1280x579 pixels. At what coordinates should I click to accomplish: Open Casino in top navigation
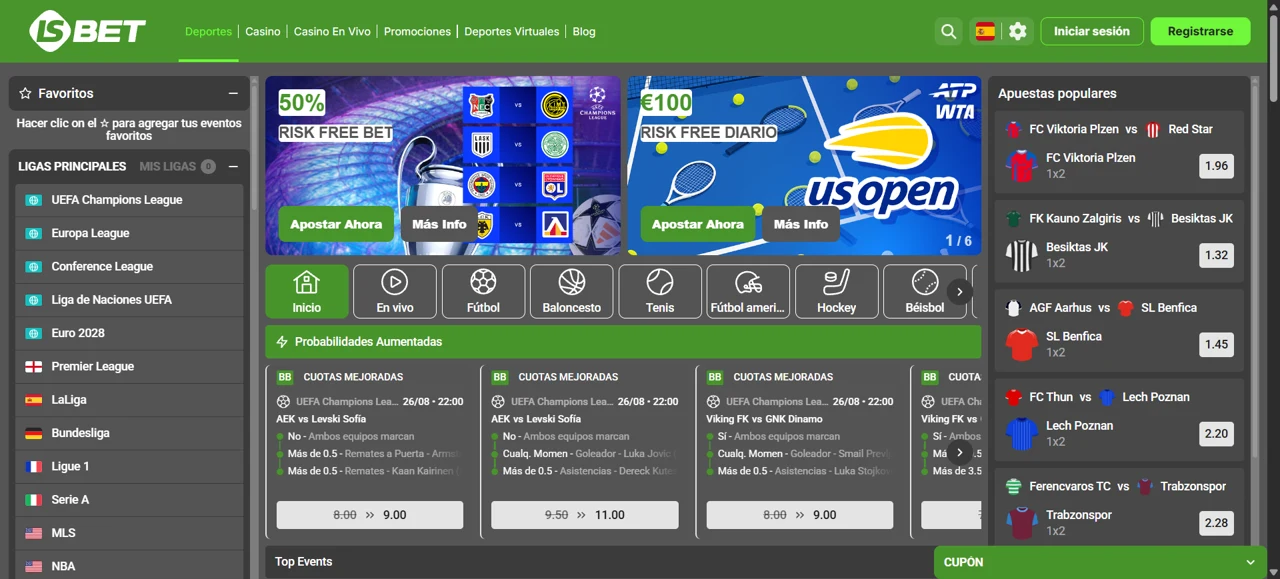pos(263,31)
